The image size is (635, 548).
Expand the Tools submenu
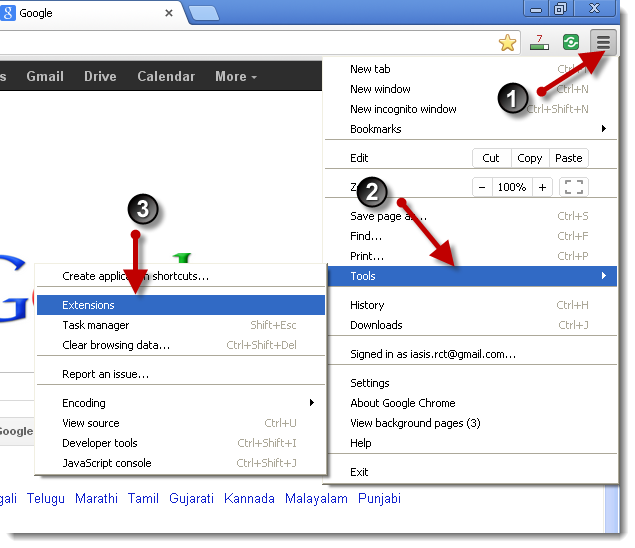coord(471,276)
